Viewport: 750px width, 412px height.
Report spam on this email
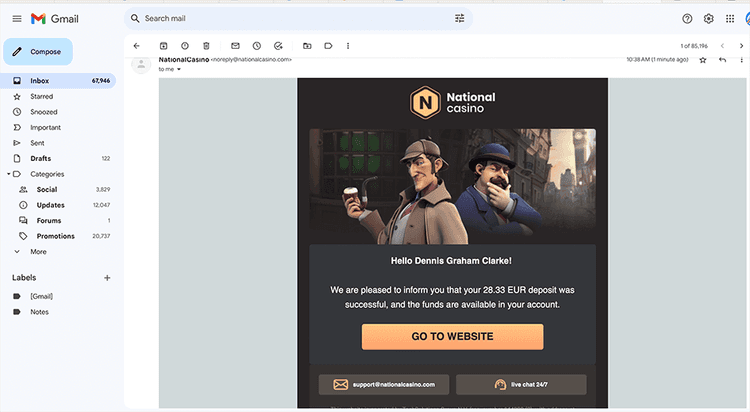point(185,46)
